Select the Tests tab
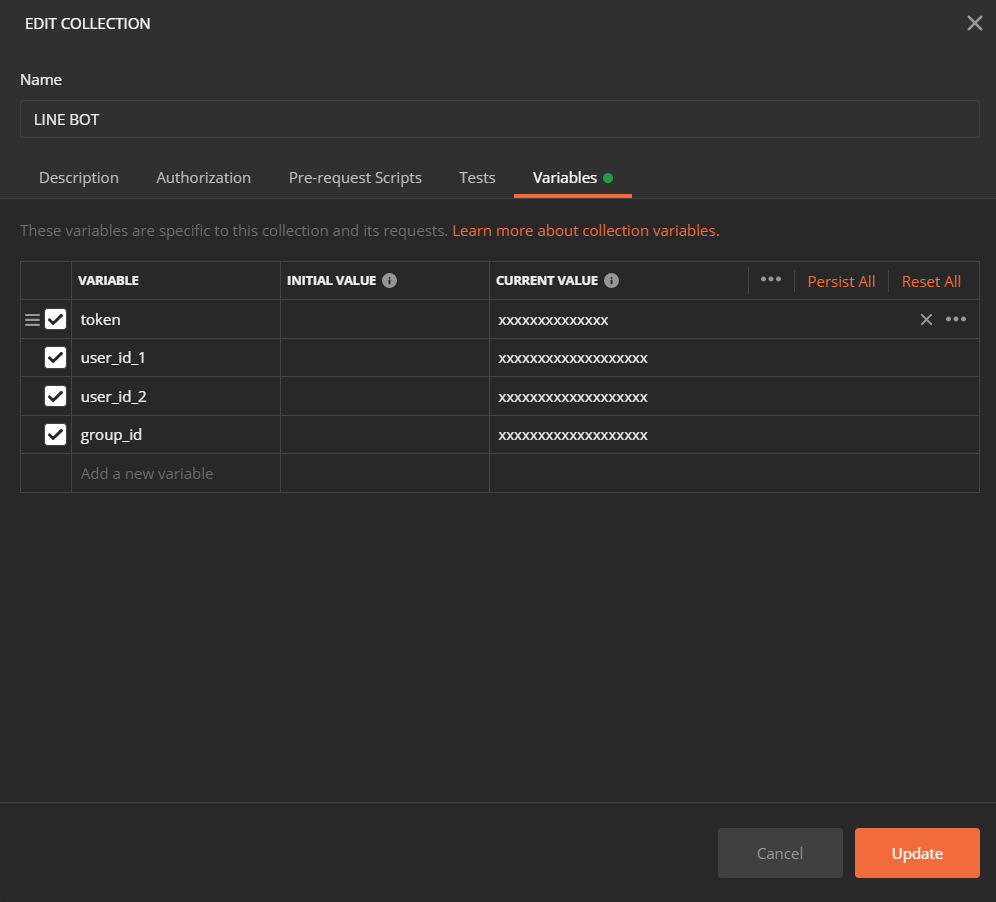The width and height of the screenshot is (996, 902). click(477, 178)
